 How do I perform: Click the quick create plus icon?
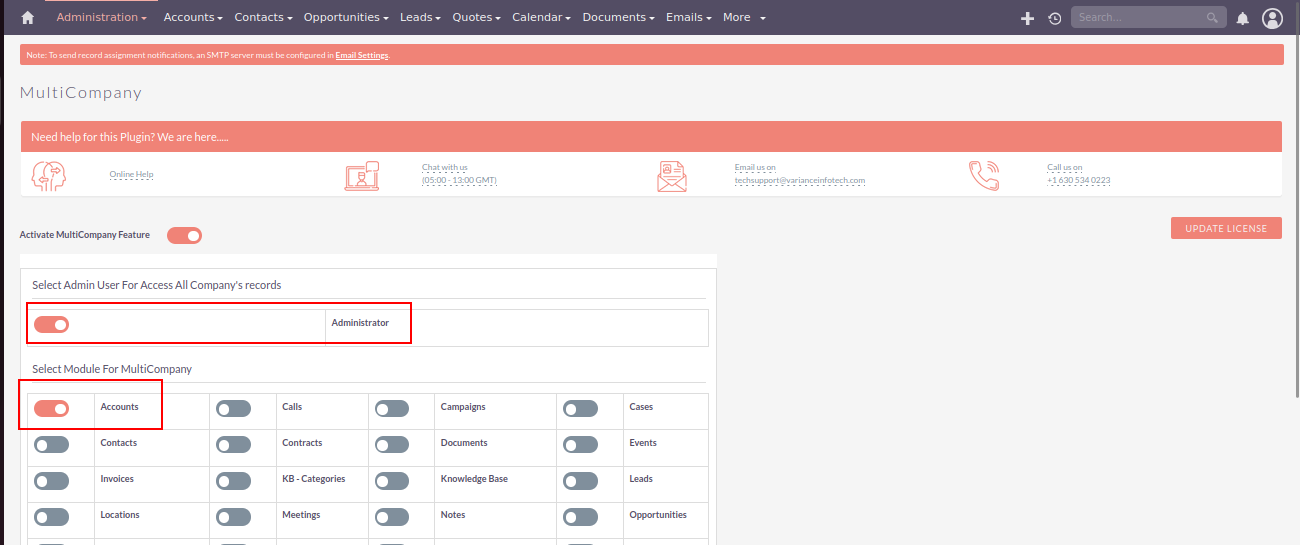(x=1027, y=18)
